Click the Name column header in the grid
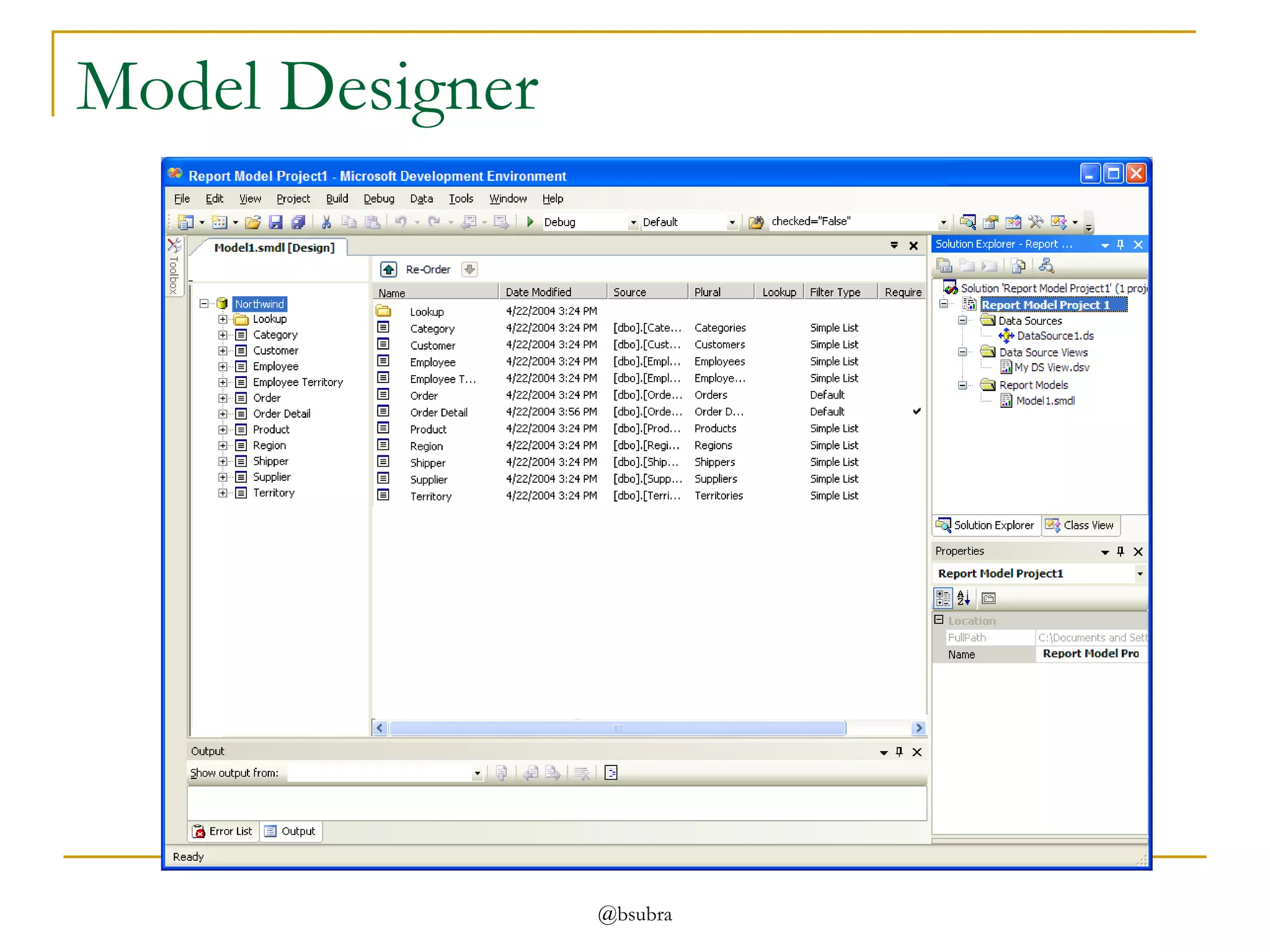1270x952 pixels. coord(435,293)
